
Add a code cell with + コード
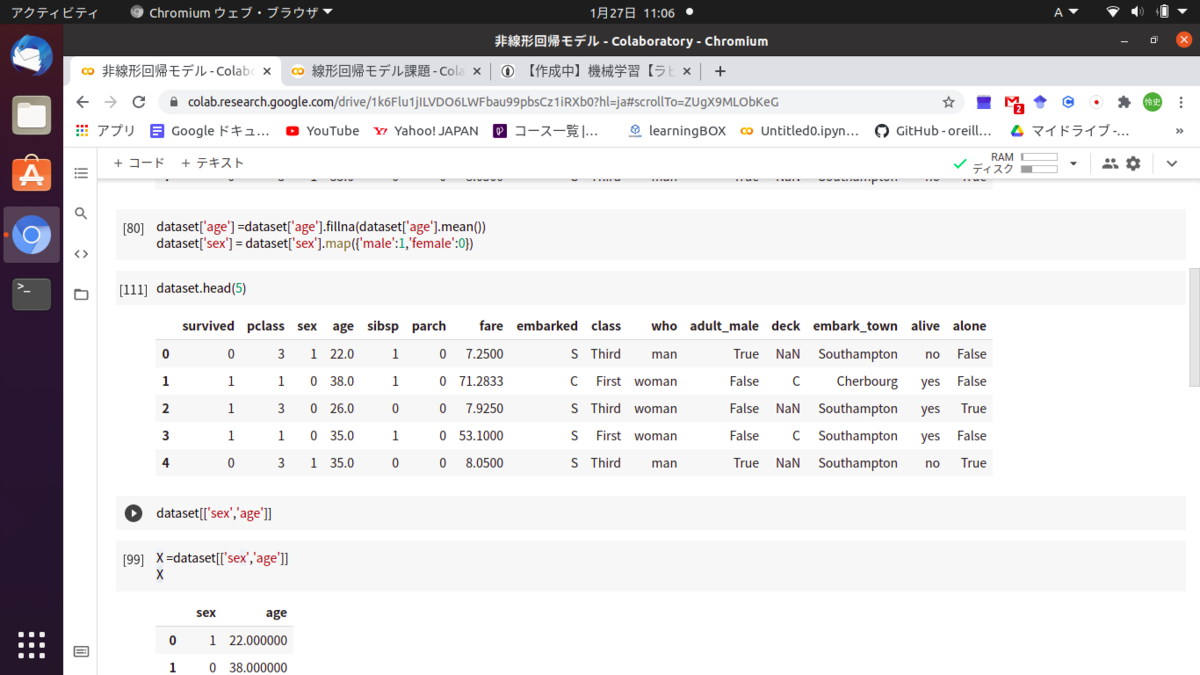pyautogui.click(x=139, y=163)
